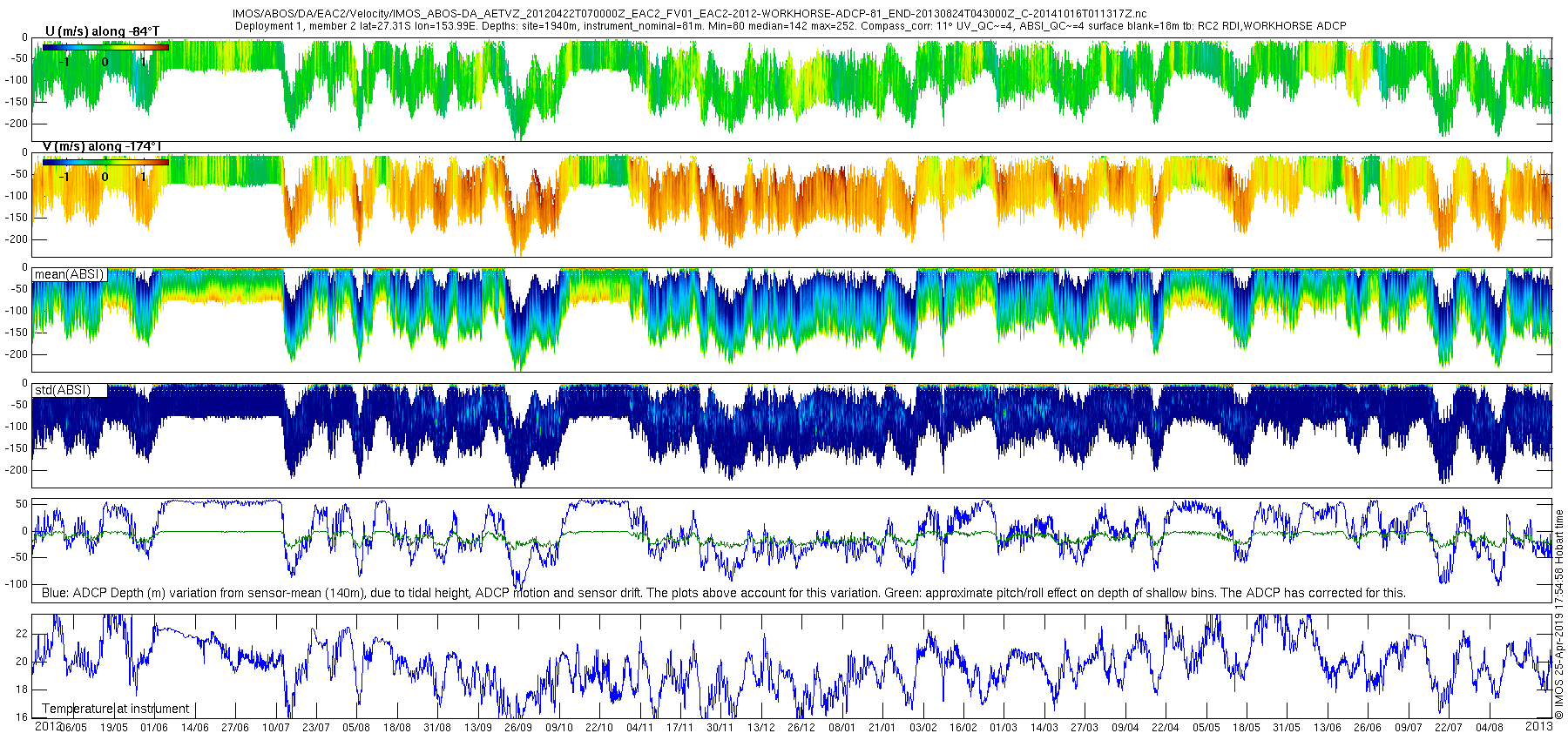This screenshot has width=1568, height=740.
Task: Click the '03/02' date tick label
Action: (x=923, y=728)
